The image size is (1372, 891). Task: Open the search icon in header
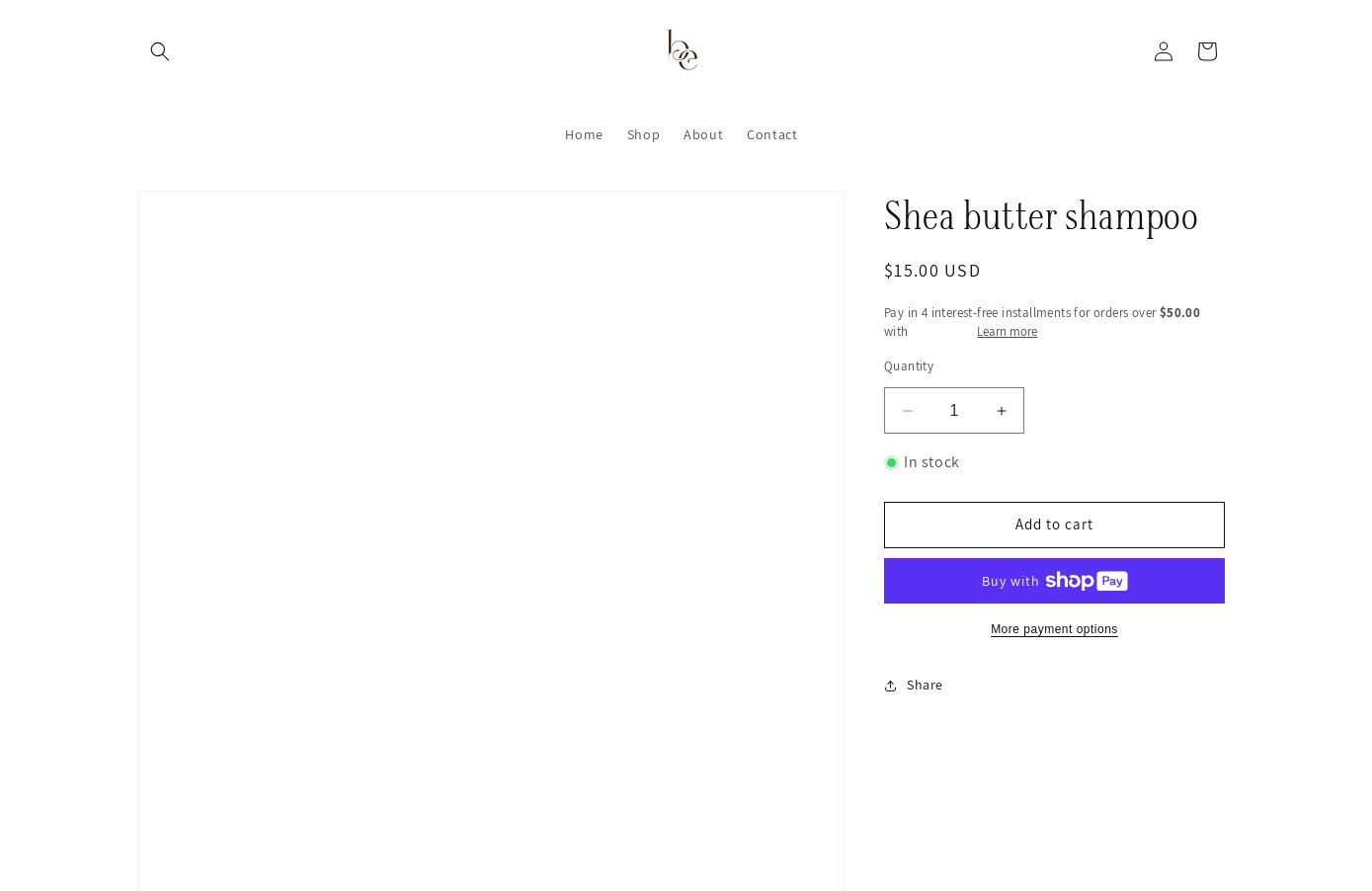(160, 51)
